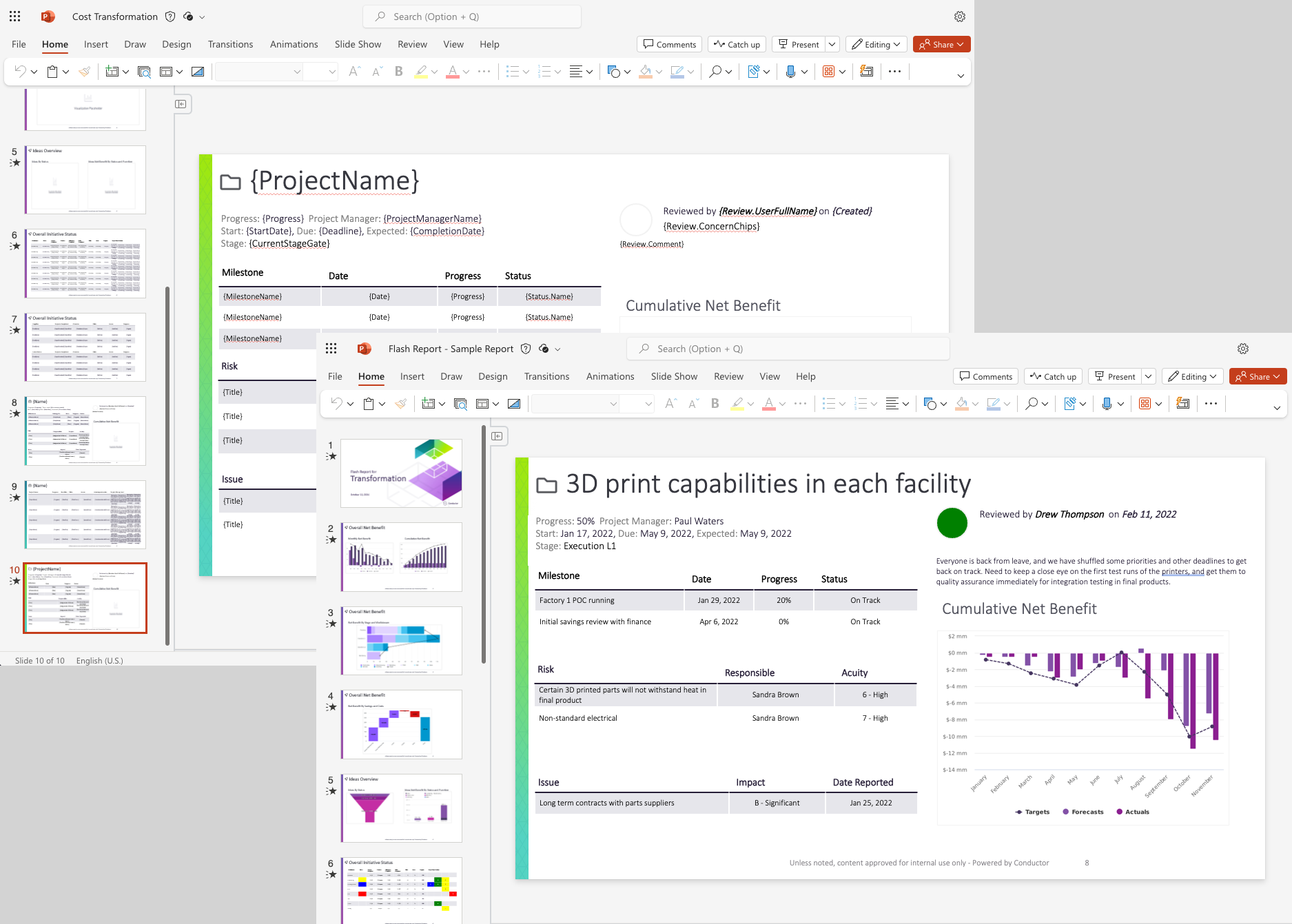Open the font name box in Flash Report

click(574, 404)
